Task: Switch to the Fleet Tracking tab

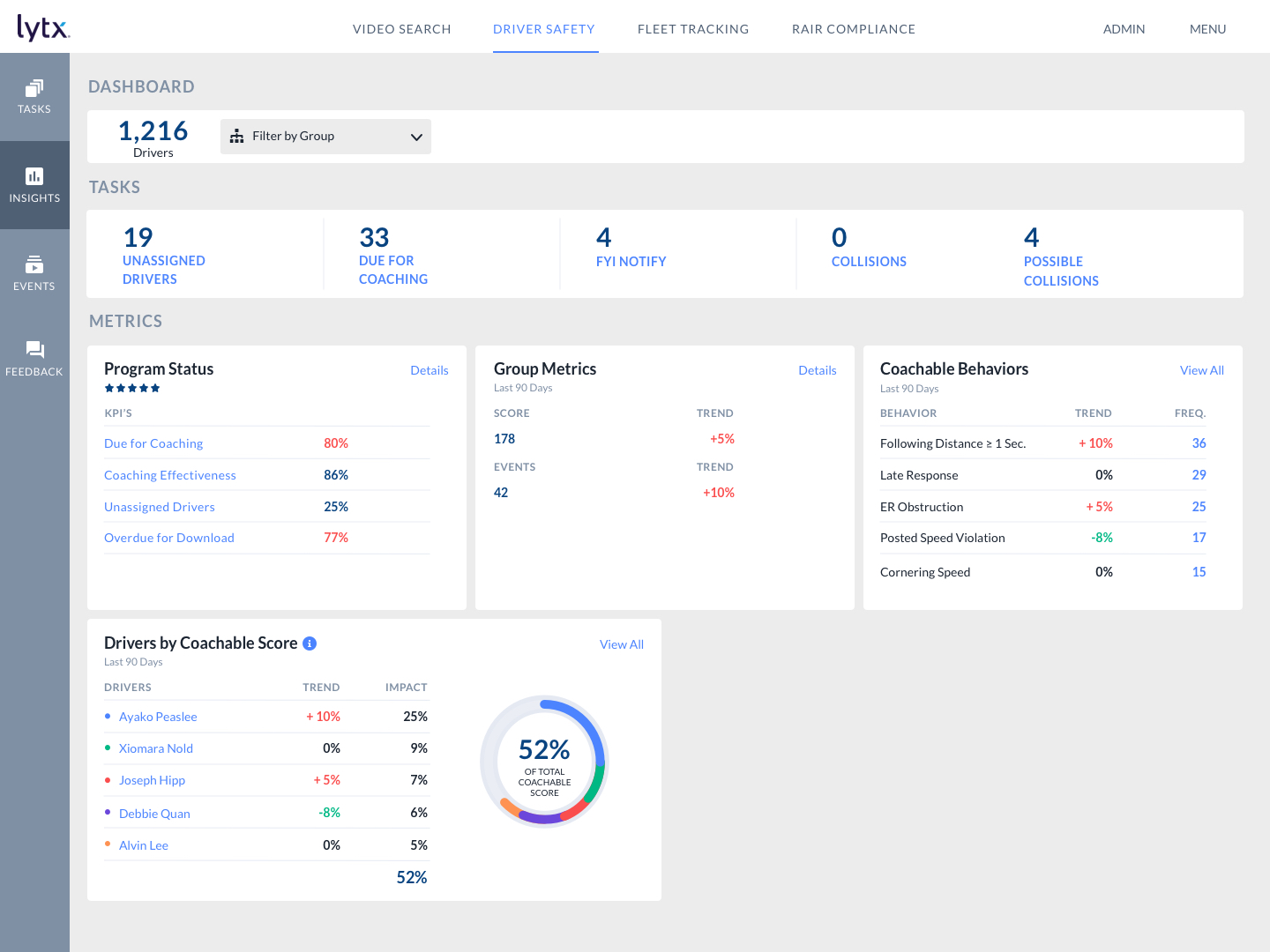Action: (693, 28)
